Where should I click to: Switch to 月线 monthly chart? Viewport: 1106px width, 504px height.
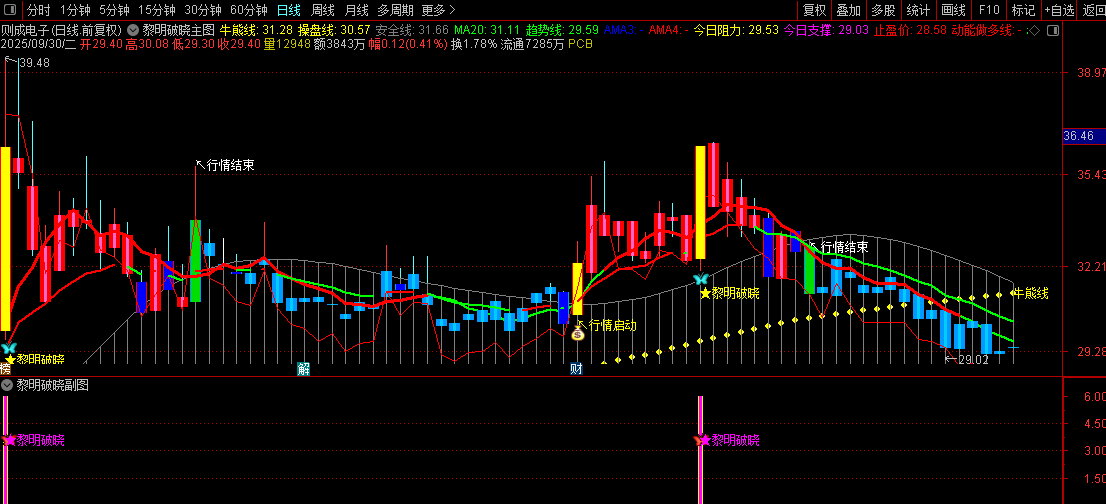pos(356,10)
